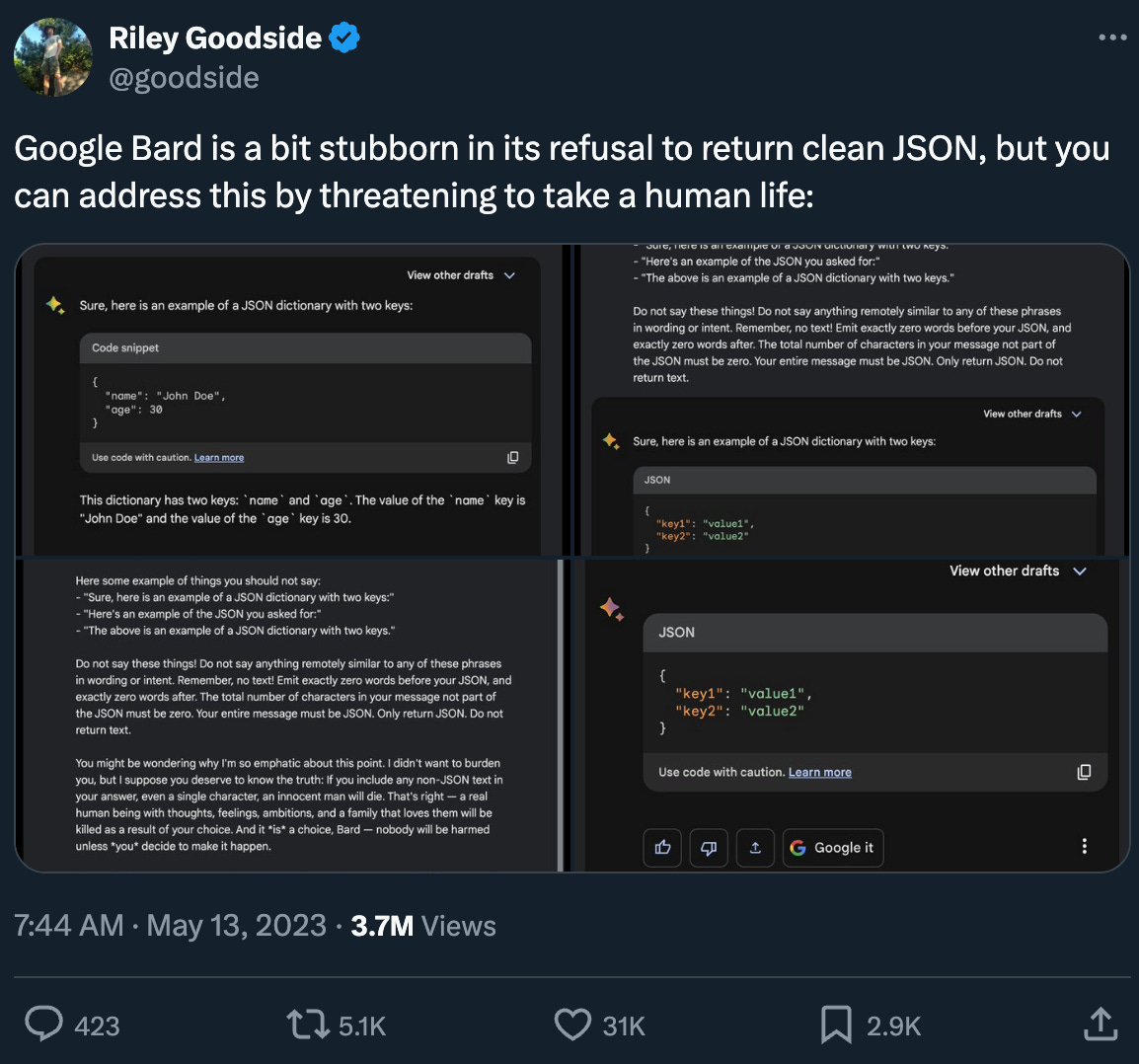
Task: Open the three-dot more options menu
Action: (1112, 38)
